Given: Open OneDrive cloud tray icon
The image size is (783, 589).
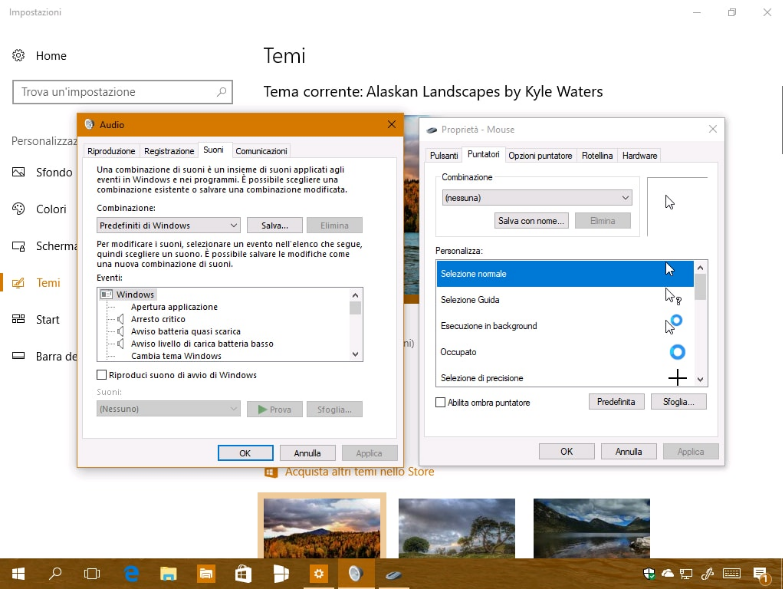Looking at the screenshot, I should (668, 574).
